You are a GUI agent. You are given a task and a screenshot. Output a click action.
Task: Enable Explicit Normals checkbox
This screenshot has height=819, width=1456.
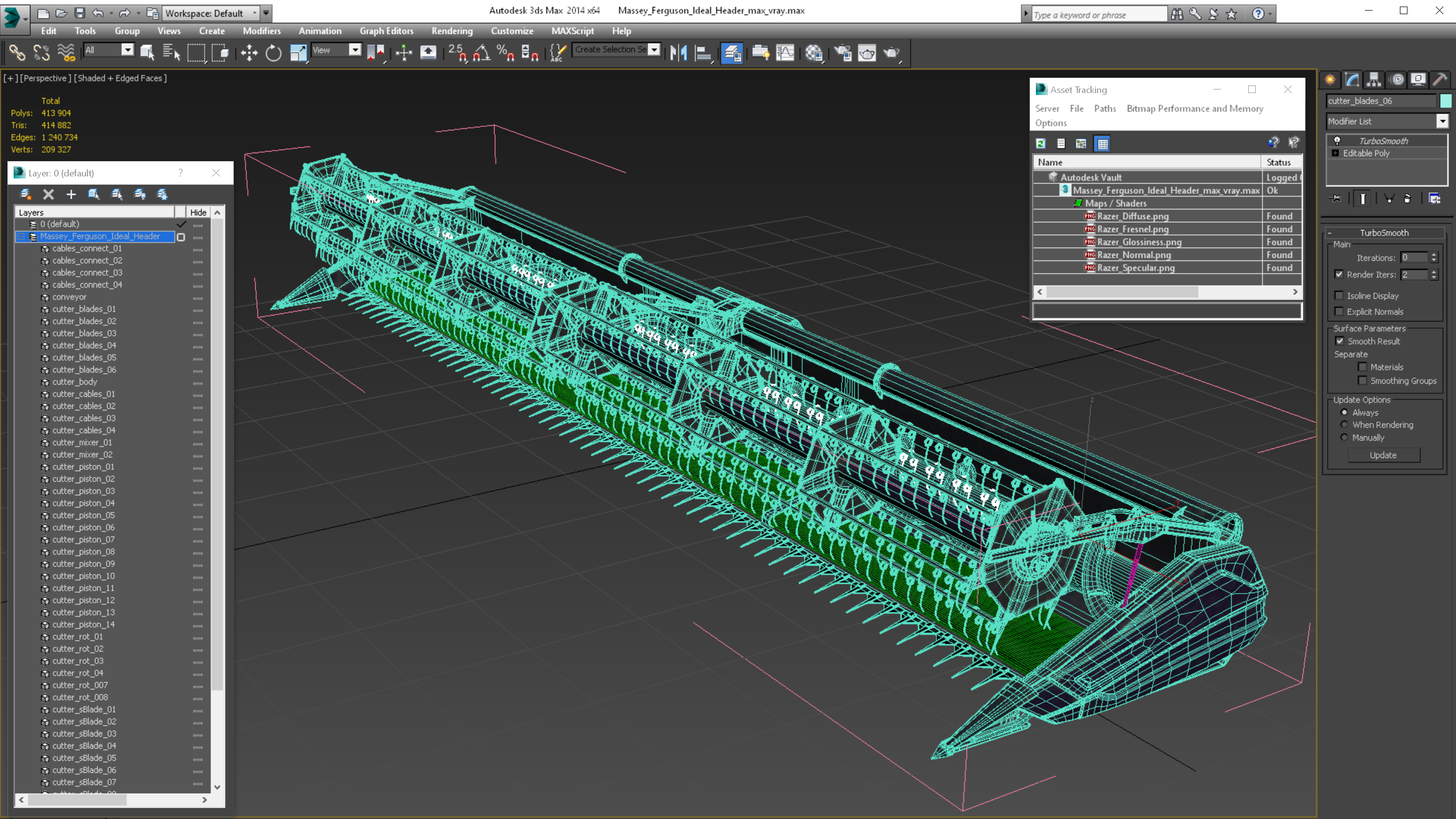tap(1339, 311)
